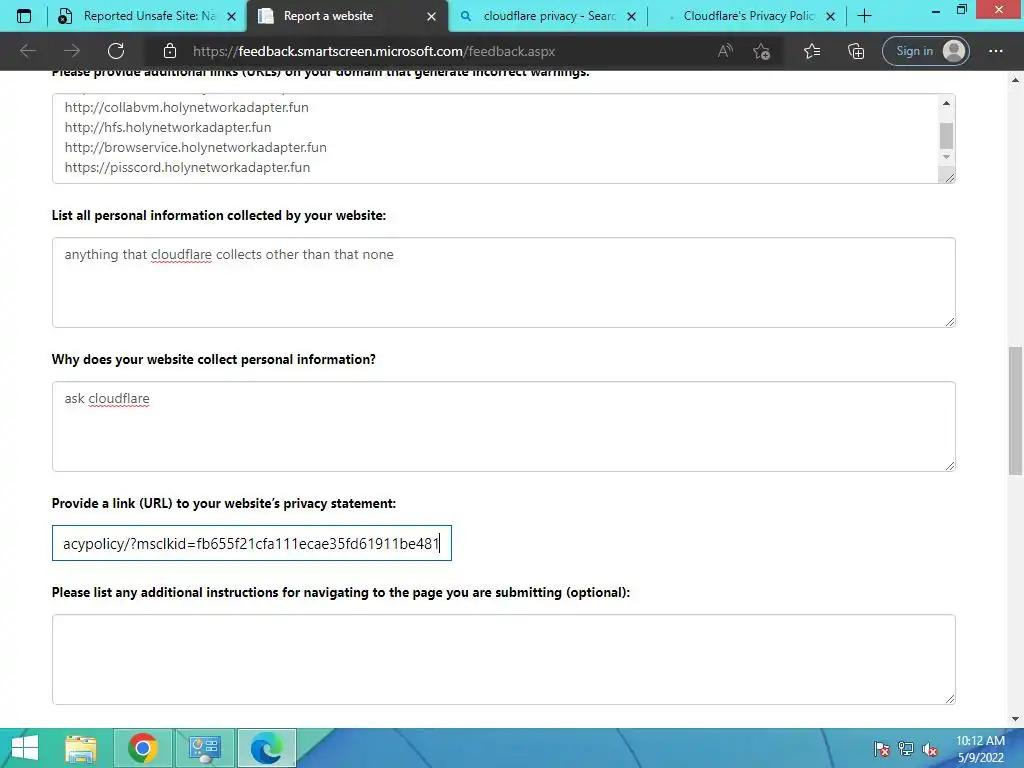Open Cloudflare's Privacy Policy tab
The image size is (1024, 768).
pos(746,16)
